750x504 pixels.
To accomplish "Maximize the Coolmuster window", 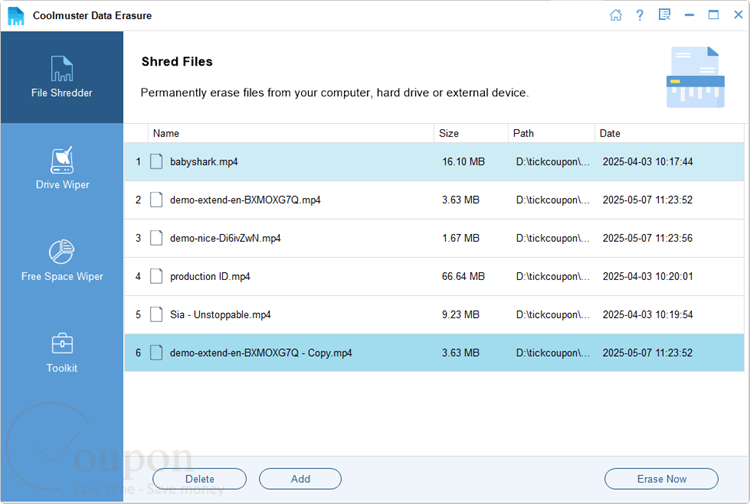I will (713, 15).
